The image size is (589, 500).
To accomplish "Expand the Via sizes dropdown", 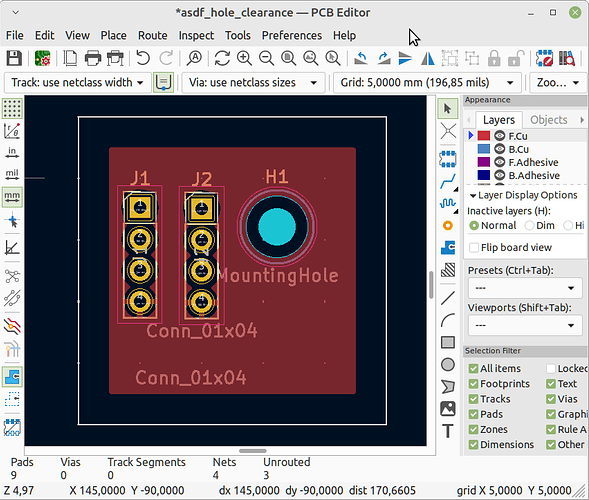I will coord(253,83).
